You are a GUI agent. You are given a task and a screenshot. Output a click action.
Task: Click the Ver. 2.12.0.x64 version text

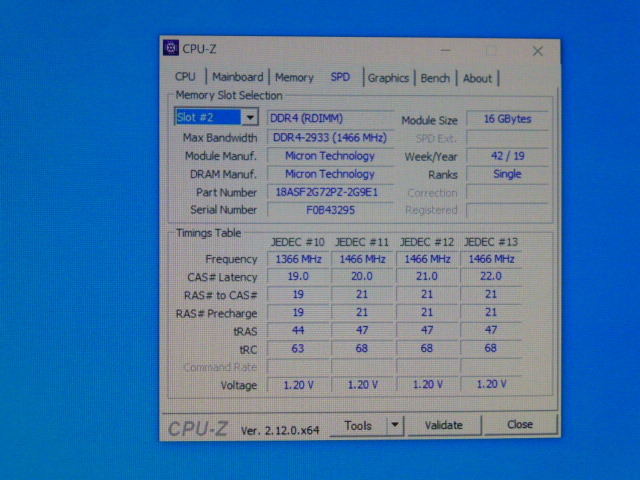[280, 430]
